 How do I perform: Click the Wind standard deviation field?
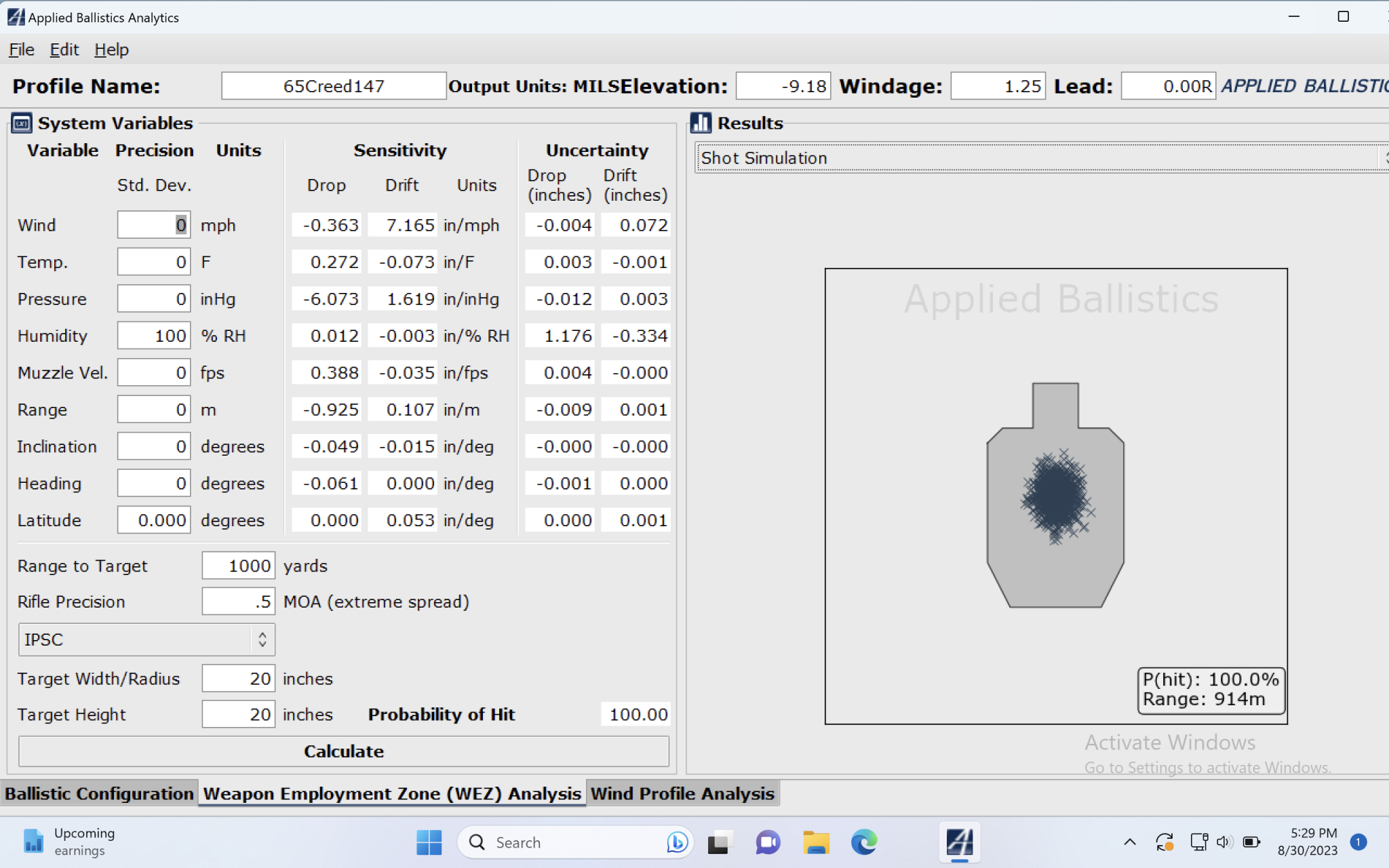point(153,225)
